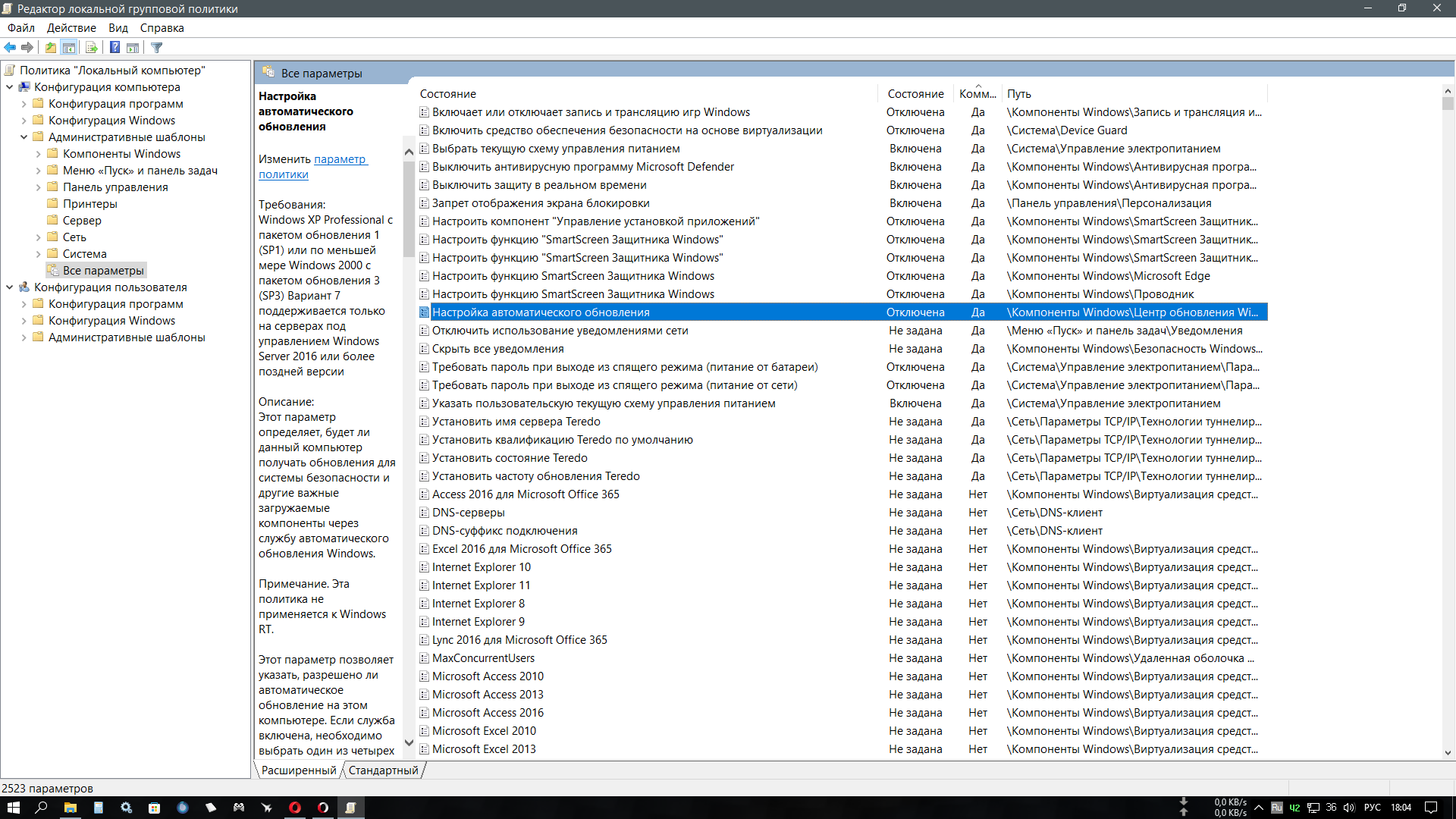Click the list's scroll down arrow
Screen dimensions: 1456x819
click(1448, 753)
